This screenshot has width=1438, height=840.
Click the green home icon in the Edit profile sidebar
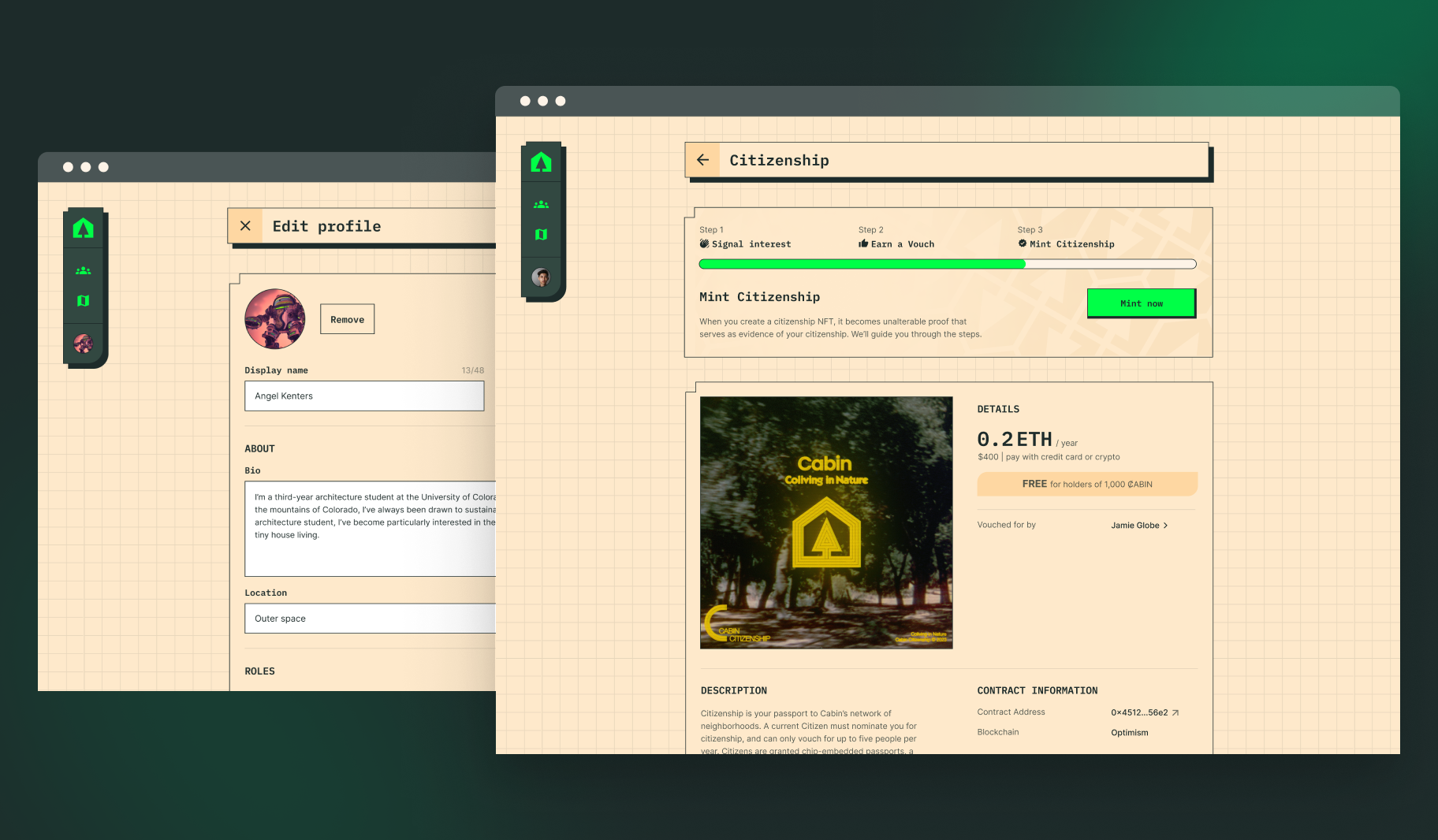point(84,229)
